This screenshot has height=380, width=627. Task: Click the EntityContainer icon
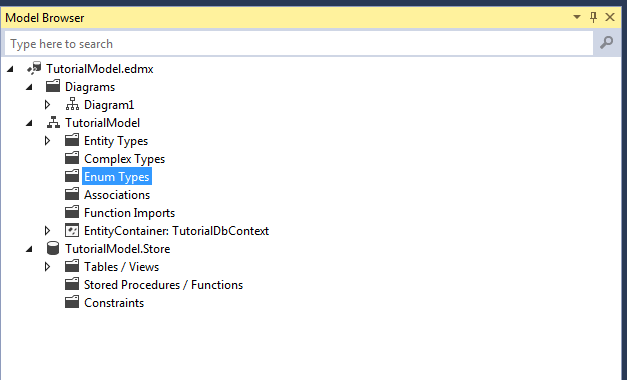(x=72, y=230)
